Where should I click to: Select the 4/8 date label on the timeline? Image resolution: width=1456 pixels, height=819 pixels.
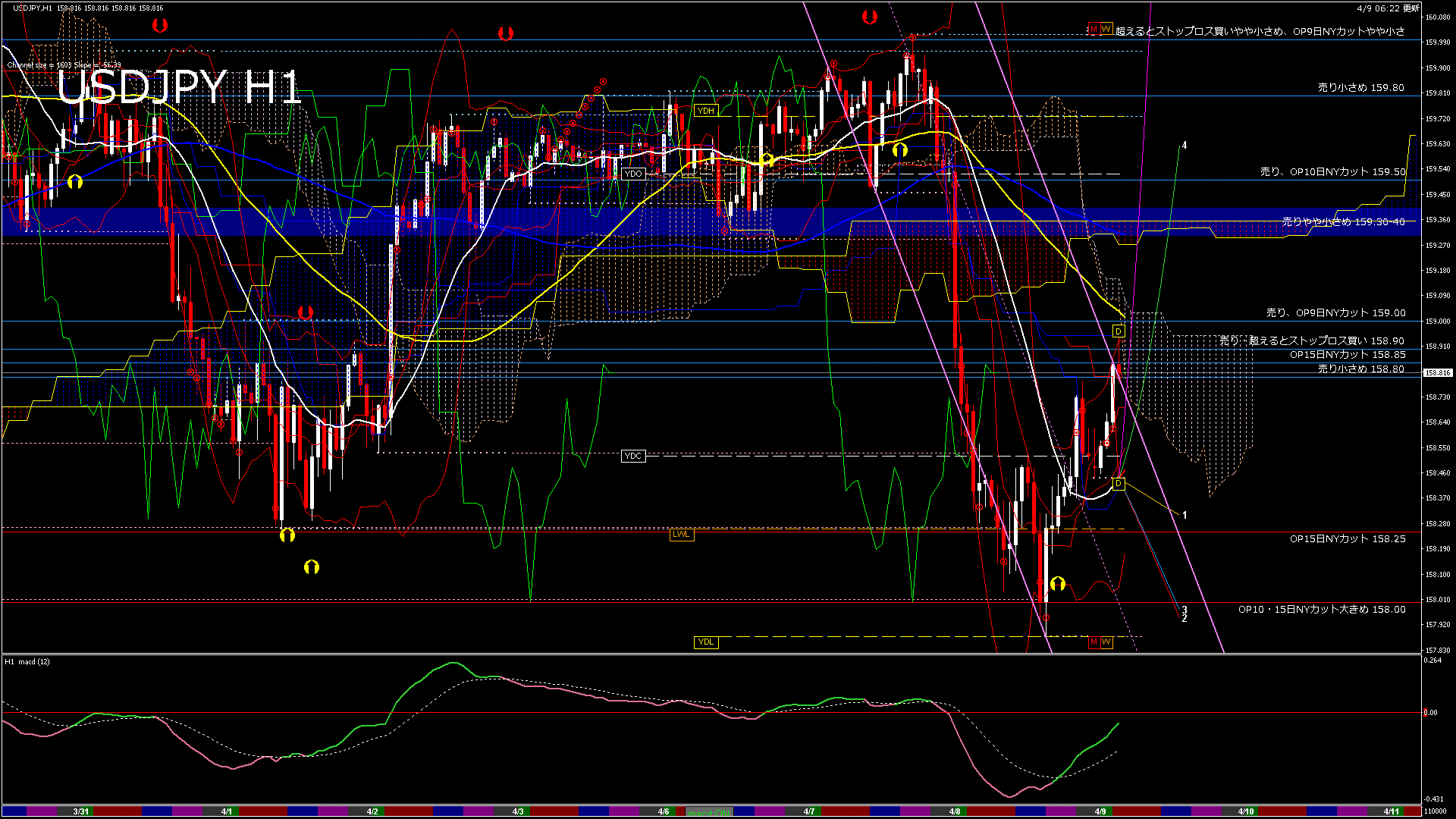click(x=955, y=810)
